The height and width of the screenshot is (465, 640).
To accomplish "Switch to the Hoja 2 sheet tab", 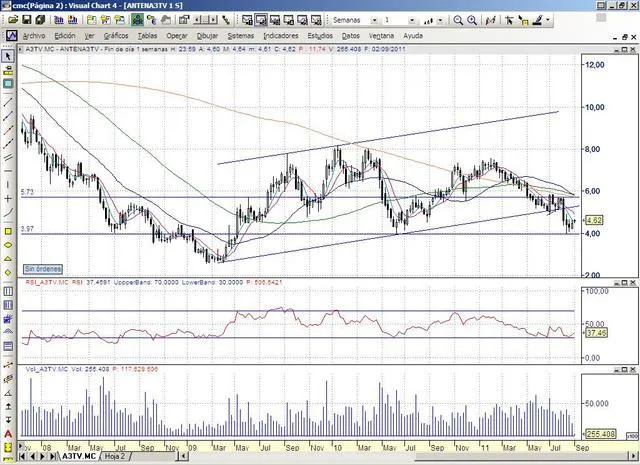I will tap(115, 455).
